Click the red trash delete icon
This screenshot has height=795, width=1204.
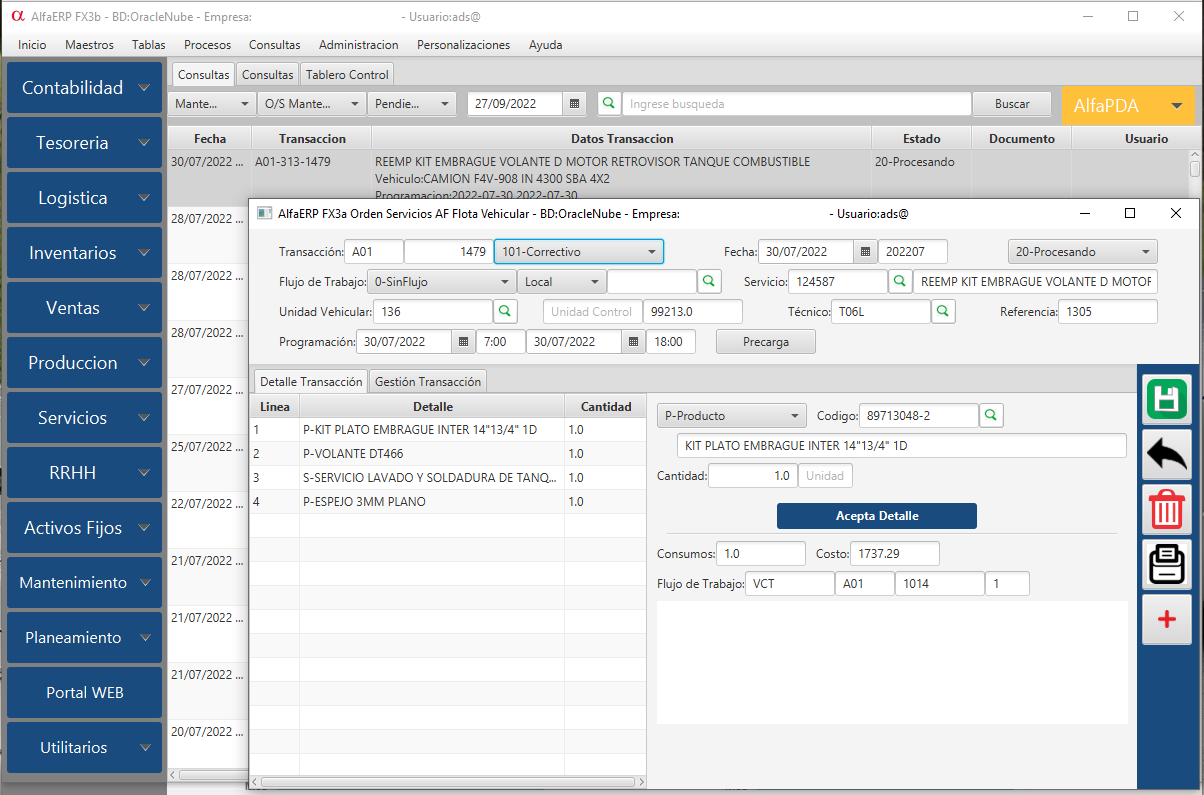tap(1166, 509)
